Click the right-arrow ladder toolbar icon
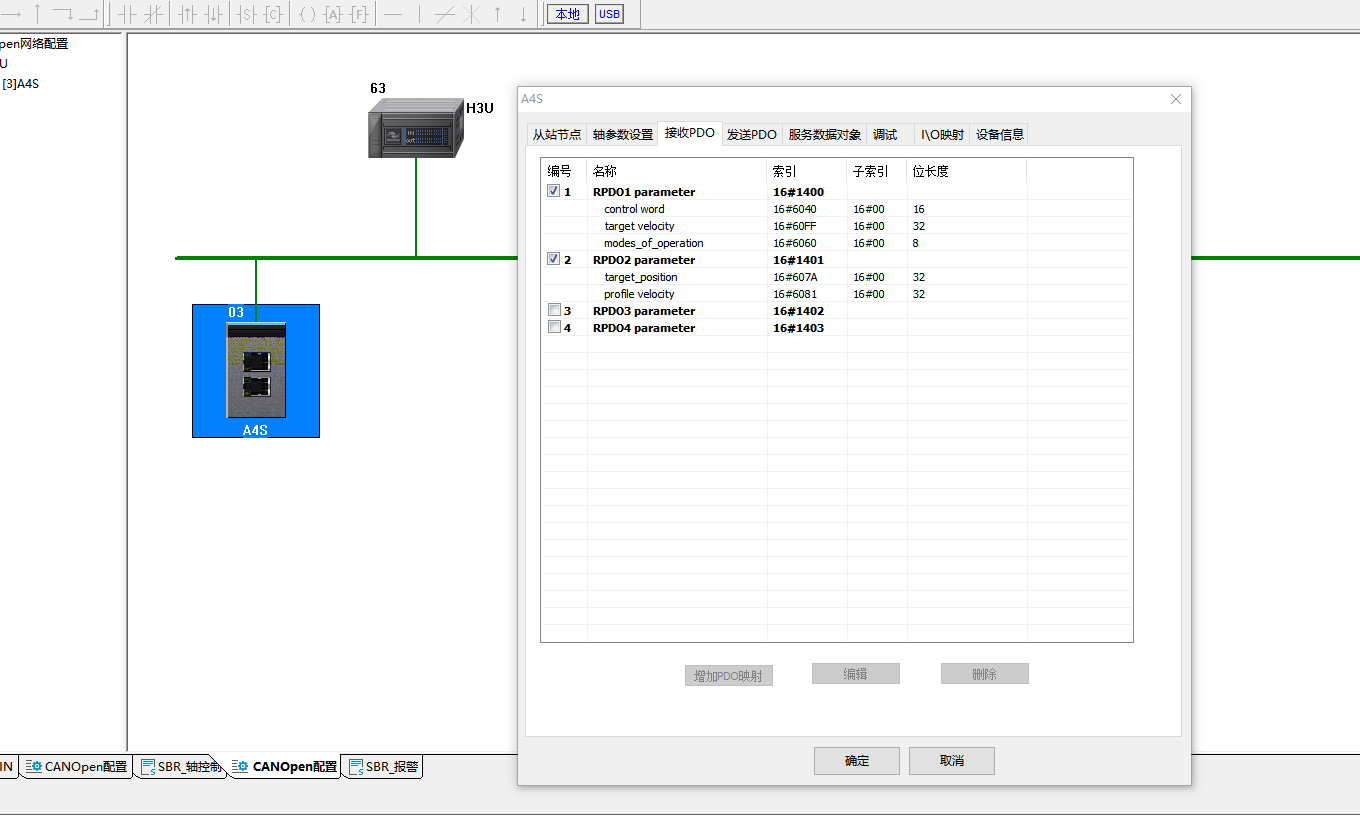The width and height of the screenshot is (1360, 821). [12, 14]
